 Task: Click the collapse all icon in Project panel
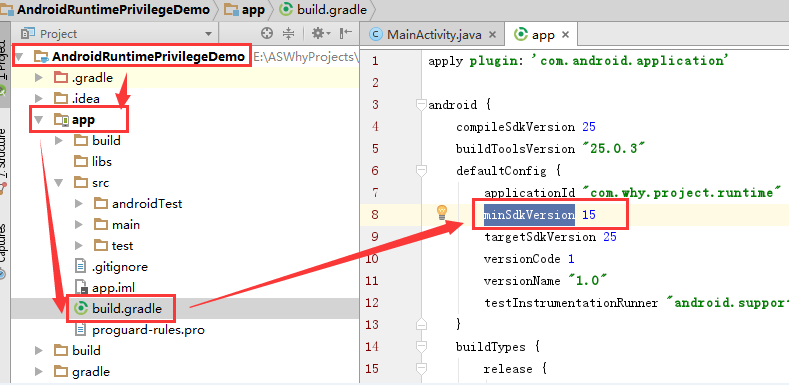coord(288,34)
